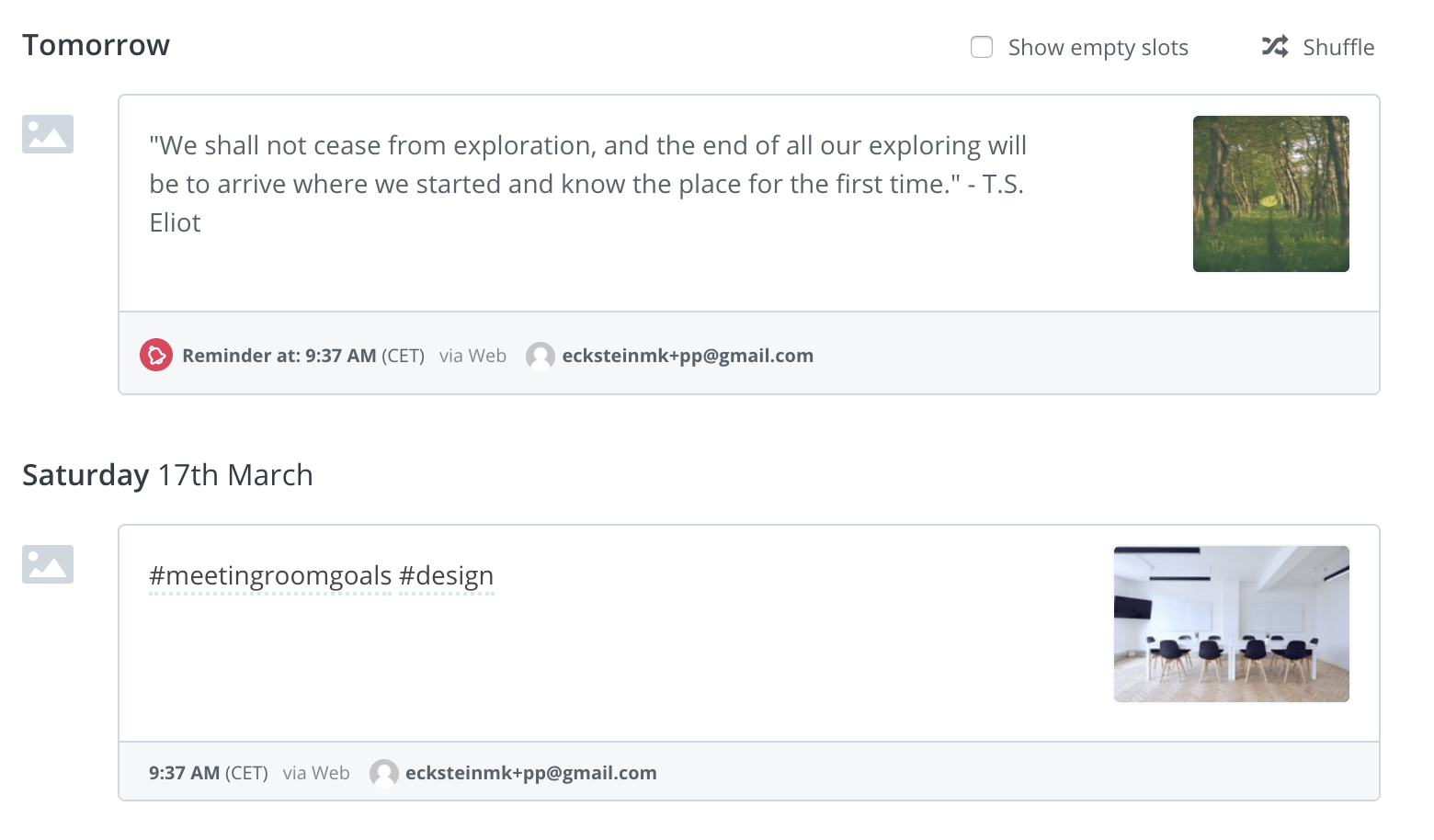
Task: Click the Shuffle arrows icon
Action: (1275, 47)
